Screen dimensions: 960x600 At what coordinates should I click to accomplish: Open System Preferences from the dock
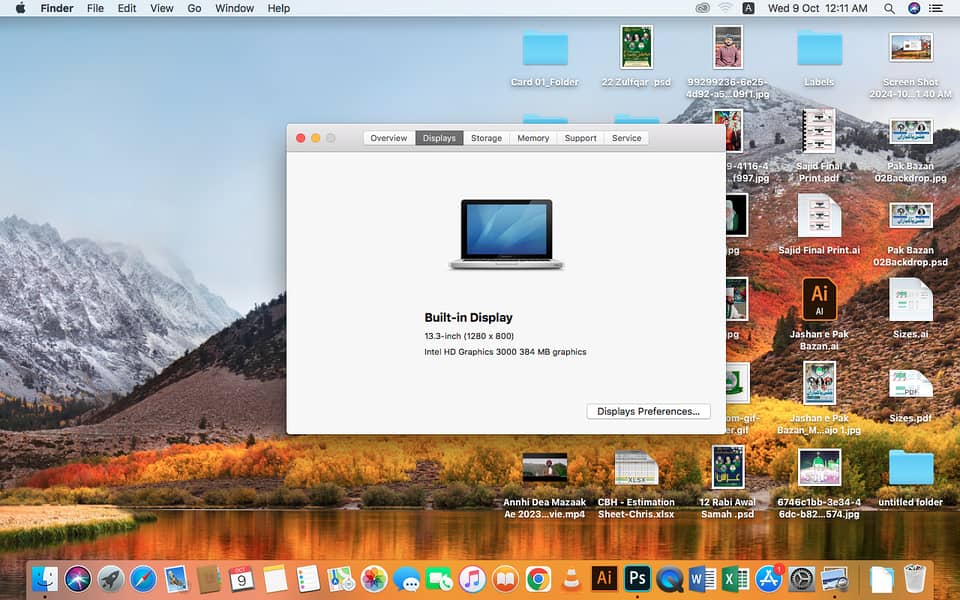[801, 578]
